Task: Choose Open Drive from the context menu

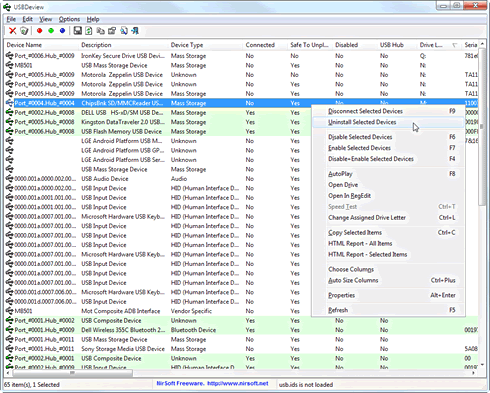Action: pos(389,185)
